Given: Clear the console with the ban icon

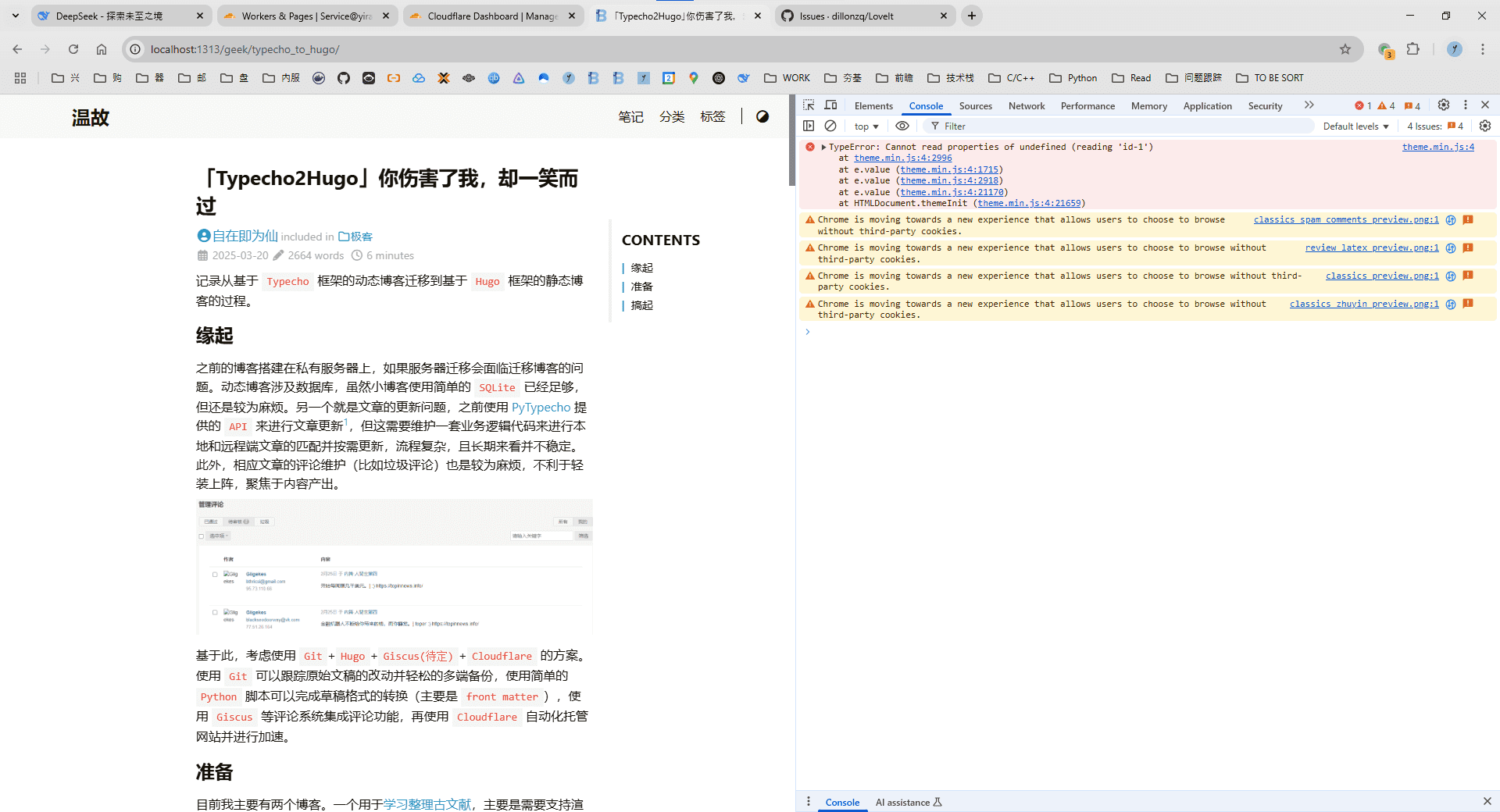Looking at the screenshot, I should pyautogui.click(x=830, y=126).
